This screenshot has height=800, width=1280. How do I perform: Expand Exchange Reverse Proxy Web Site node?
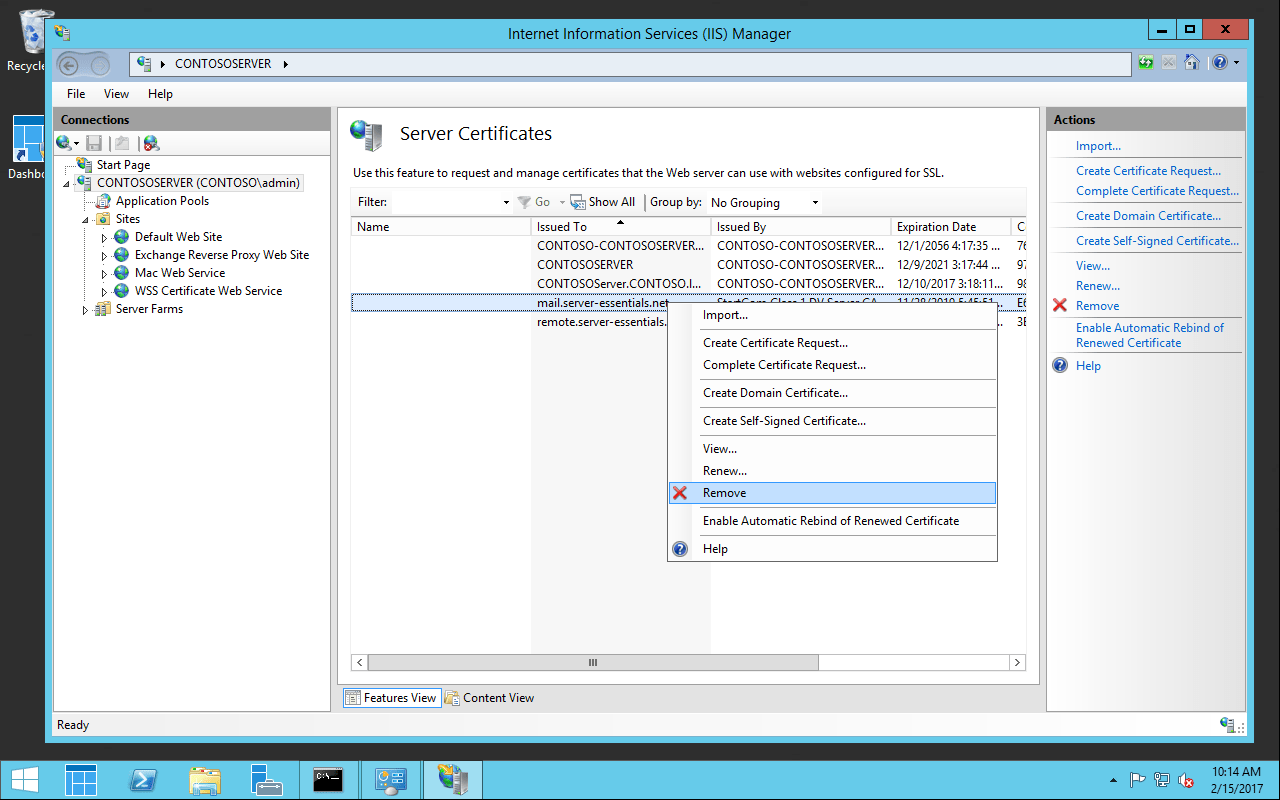pyautogui.click(x=104, y=256)
